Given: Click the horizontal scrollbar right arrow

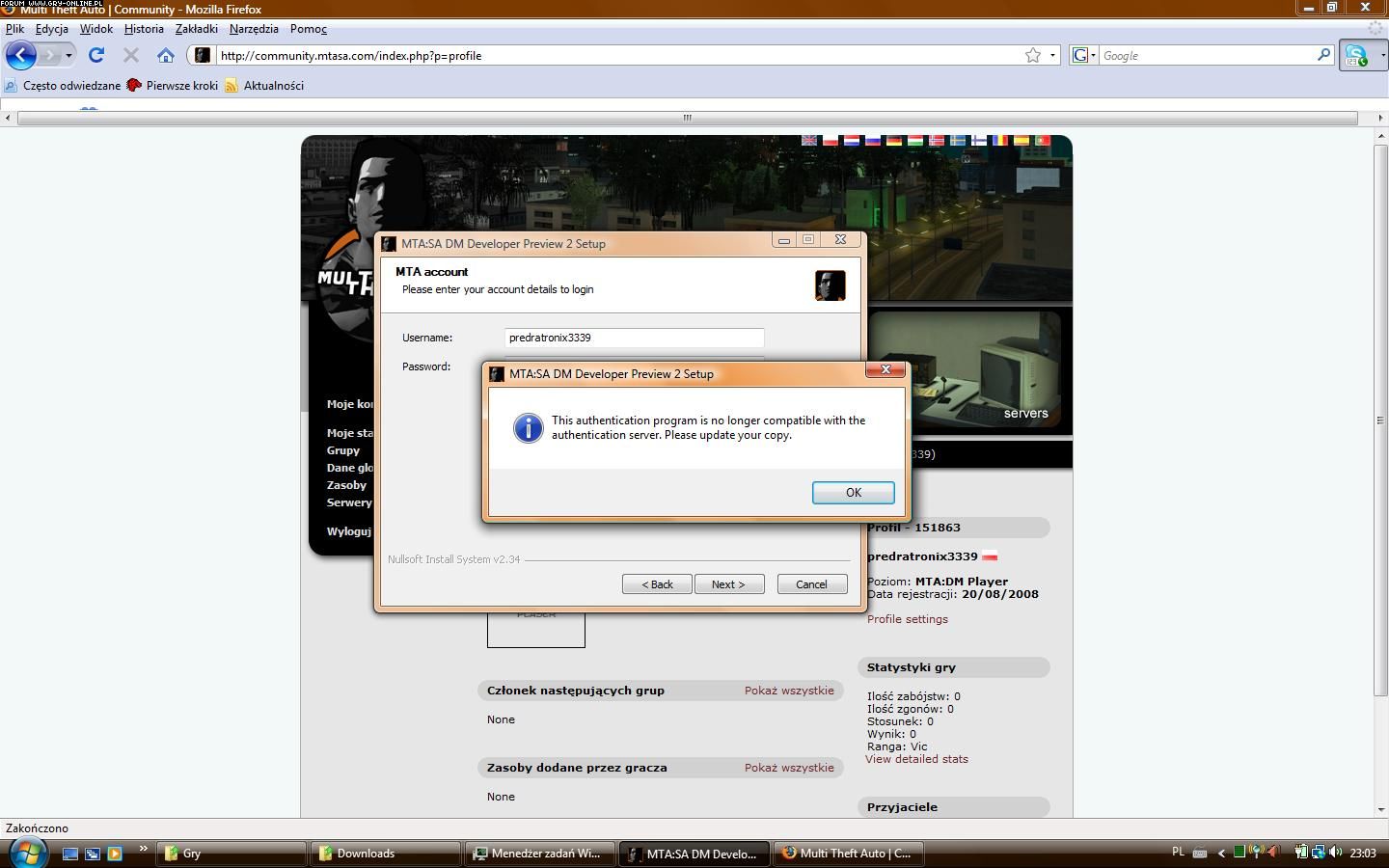Looking at the screenshot, I should pyautogui.click(x=1380, y=118).
